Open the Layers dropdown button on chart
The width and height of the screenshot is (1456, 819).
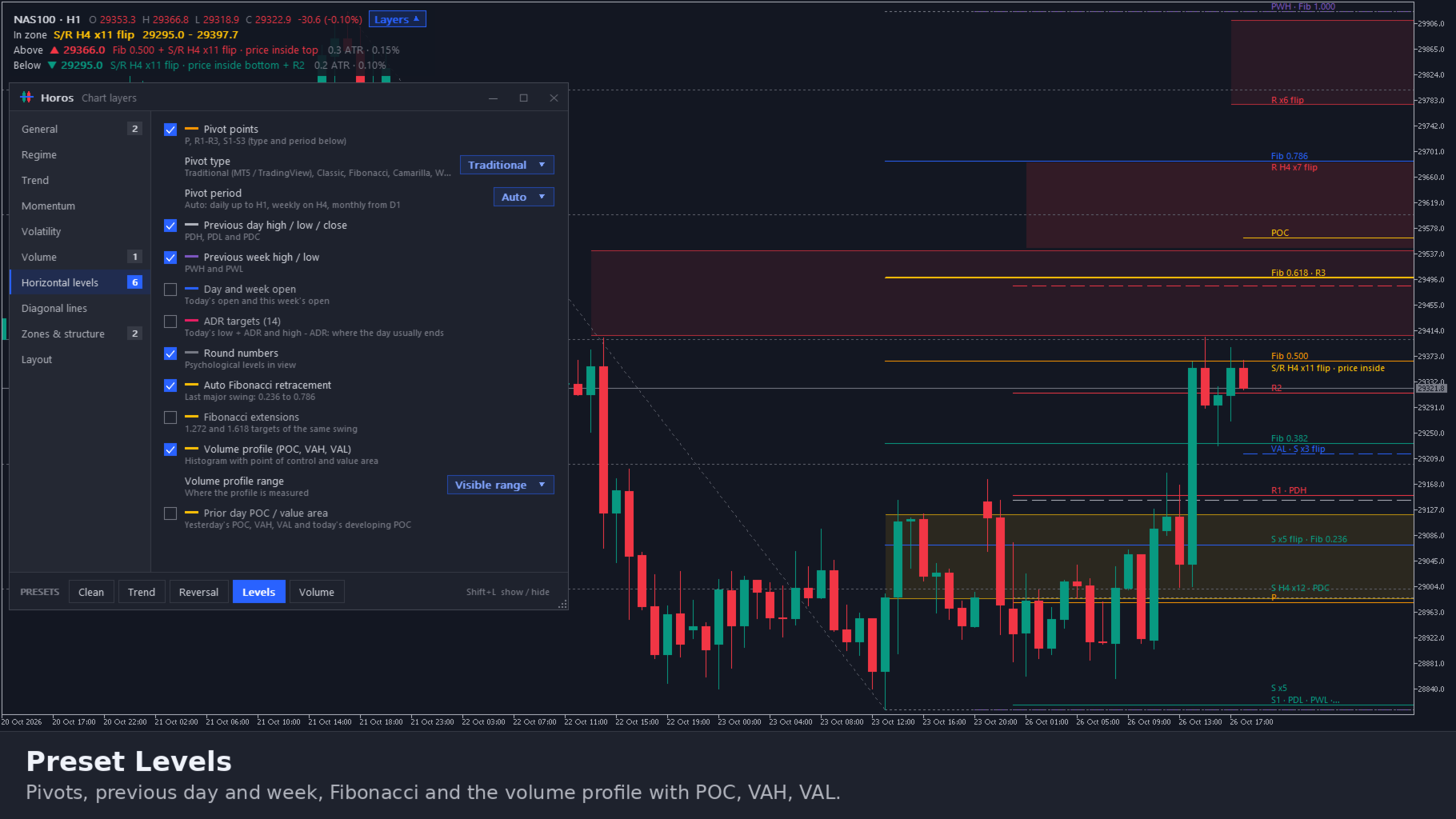tap(397, 19)
